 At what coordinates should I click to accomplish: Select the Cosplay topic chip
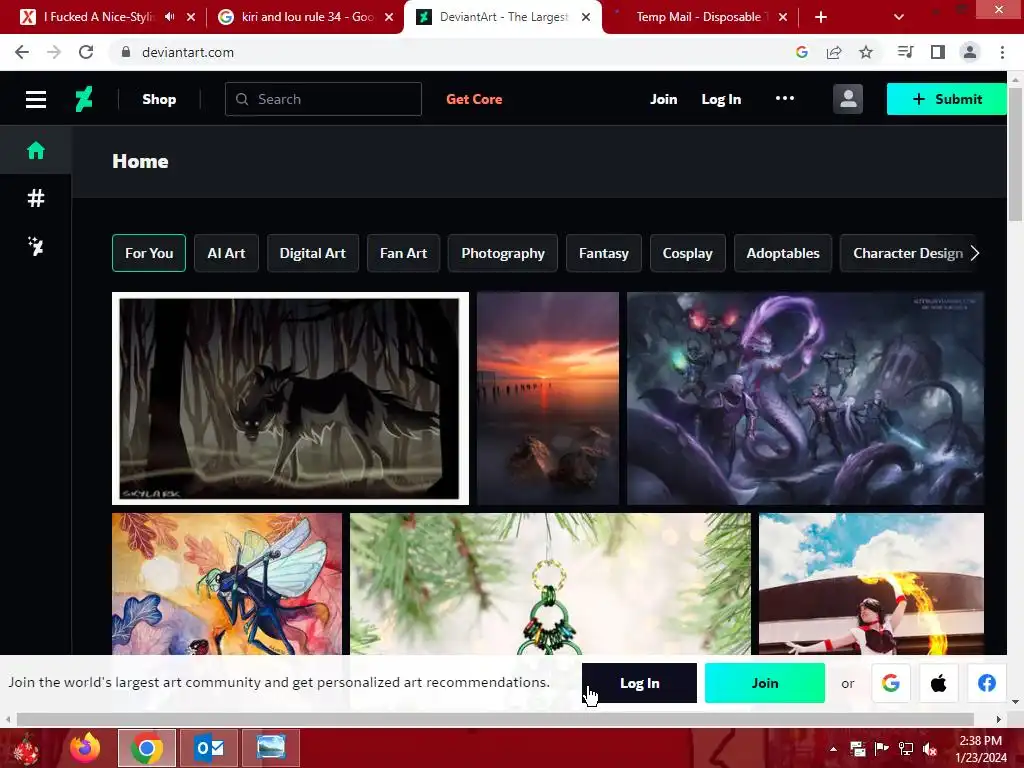coord(688,253)
